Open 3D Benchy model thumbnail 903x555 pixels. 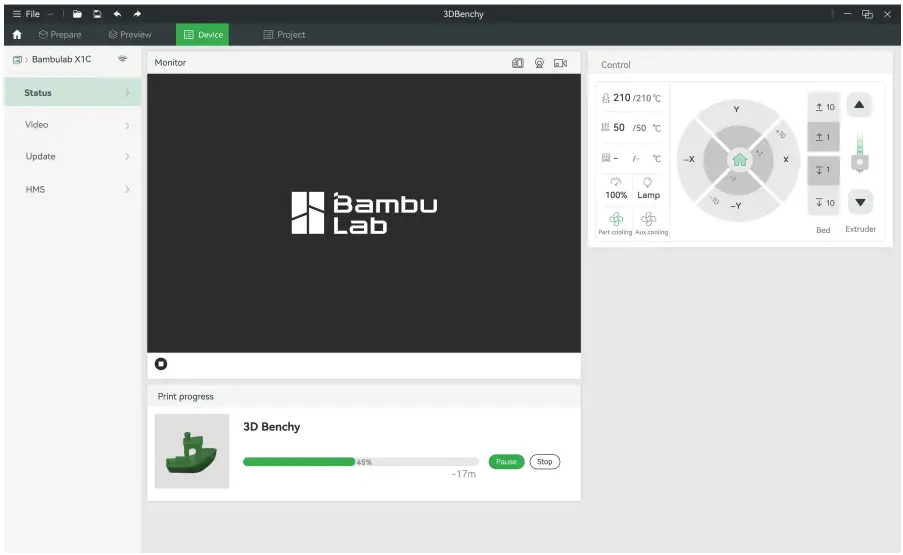[192, 451]
